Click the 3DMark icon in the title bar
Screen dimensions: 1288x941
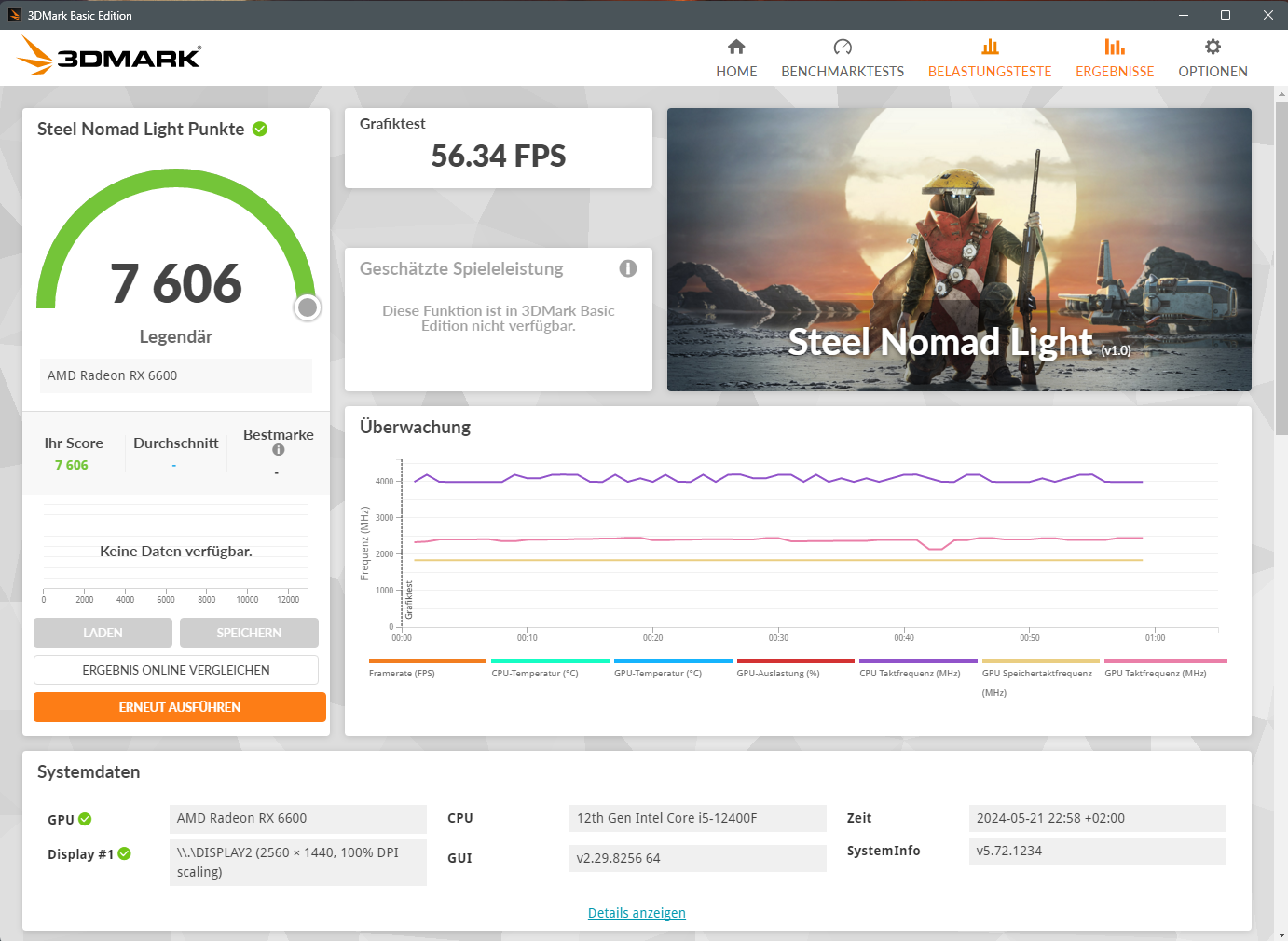(x=14, y=15)
